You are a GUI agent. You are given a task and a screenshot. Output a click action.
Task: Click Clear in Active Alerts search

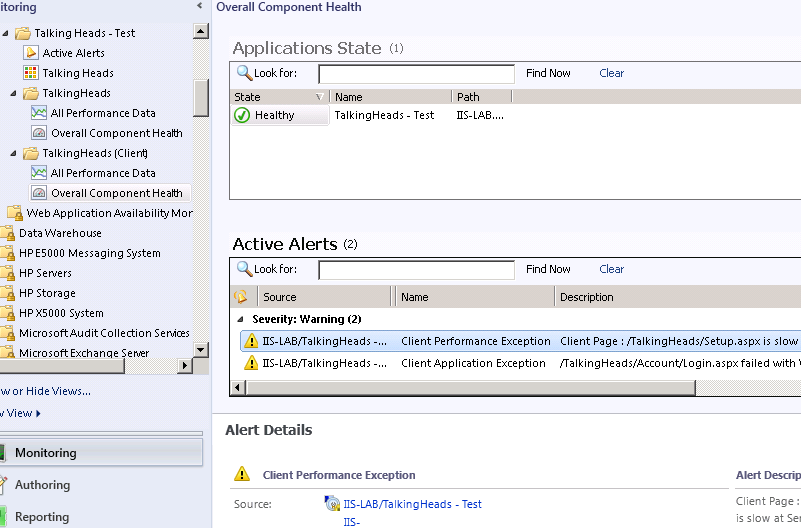pos(611,269)
